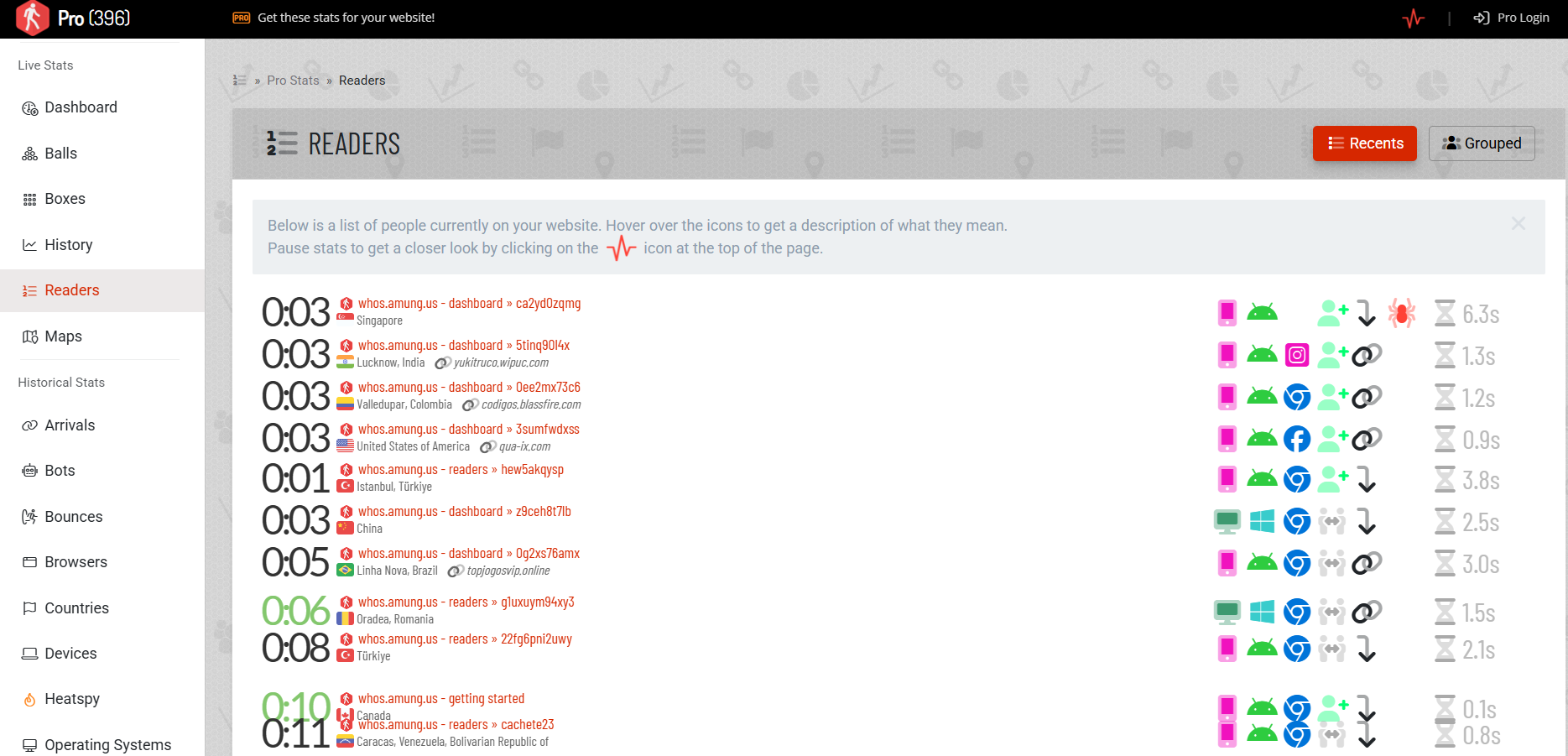
Task: Open the ca2yd0zqmg dashboard link
Action: point(469,304)
